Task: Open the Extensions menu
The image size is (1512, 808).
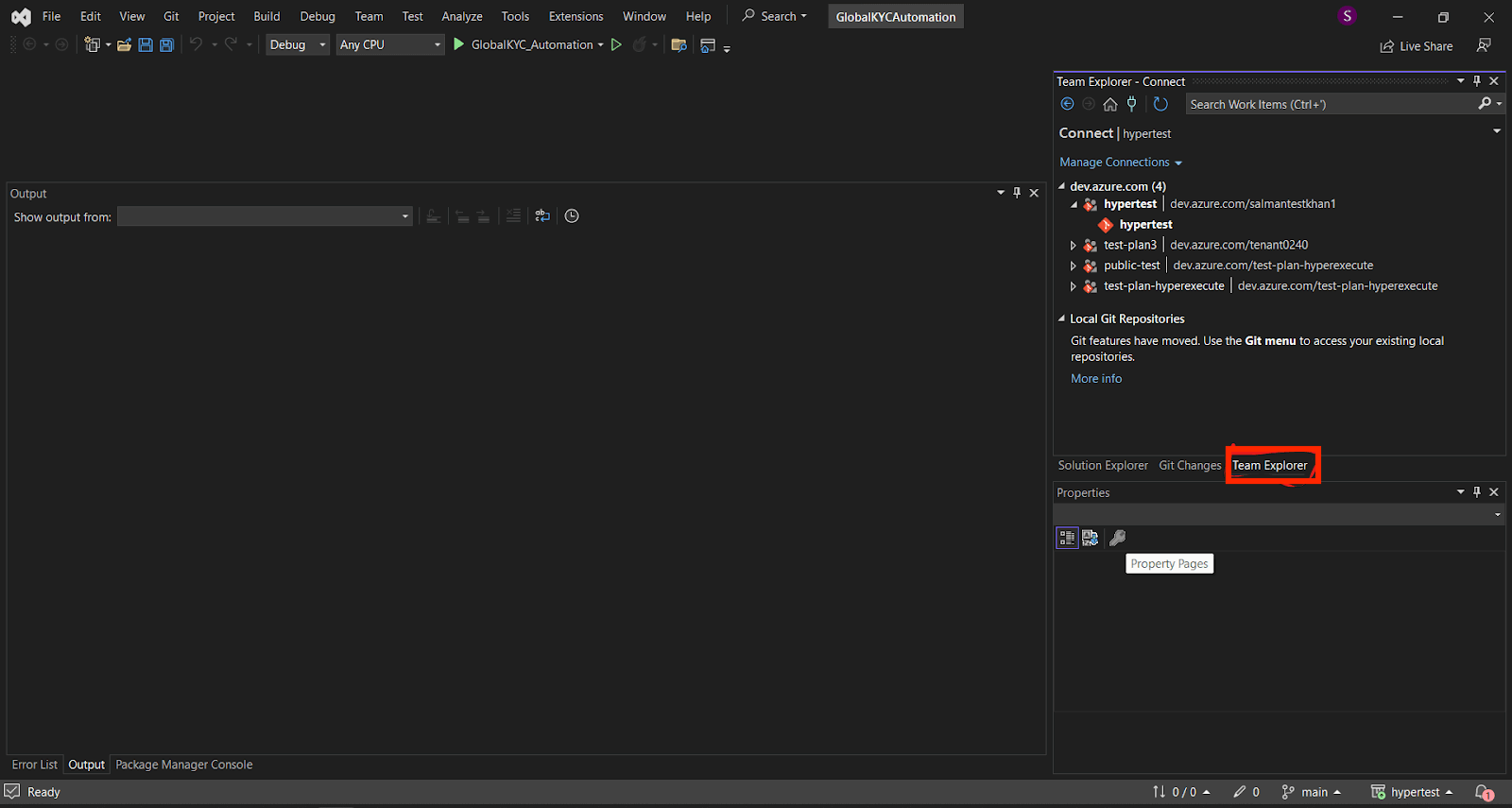Action: [x=576, y=16]
